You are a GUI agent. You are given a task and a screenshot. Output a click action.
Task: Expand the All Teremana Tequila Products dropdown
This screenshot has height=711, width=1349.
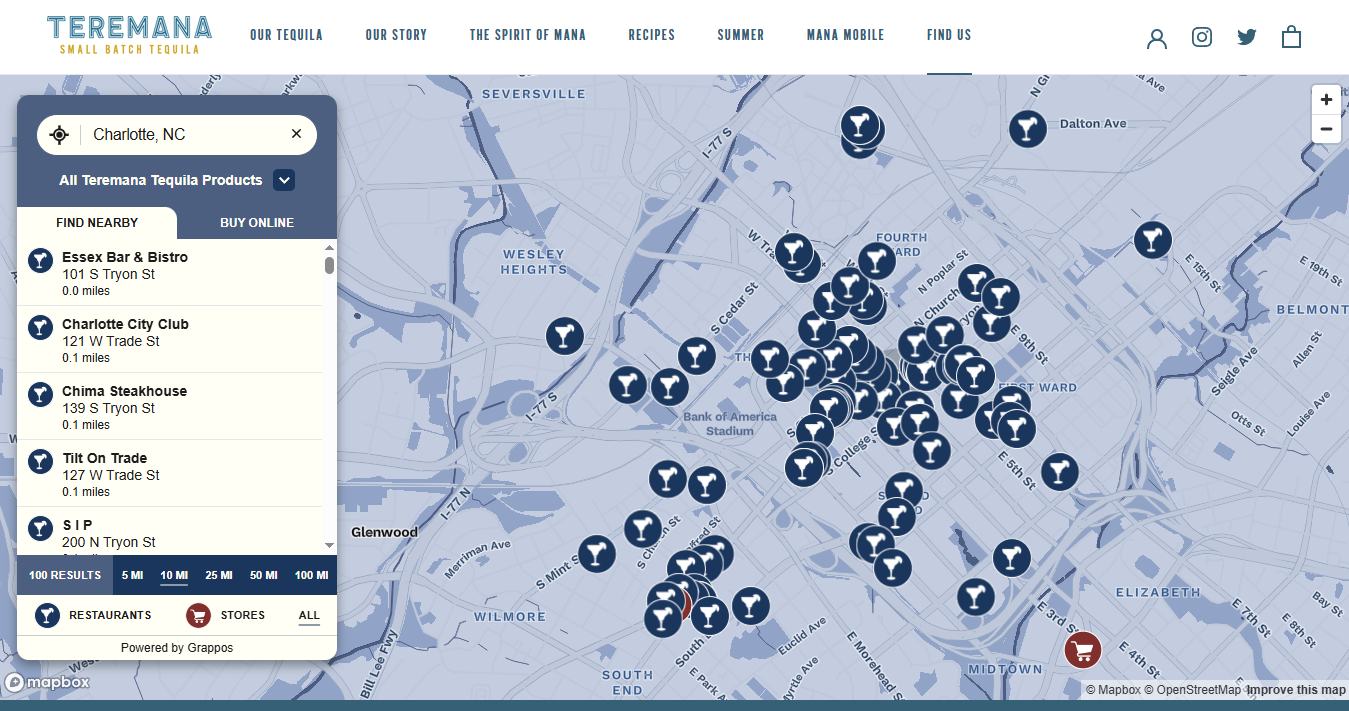[x=284, y=180]
